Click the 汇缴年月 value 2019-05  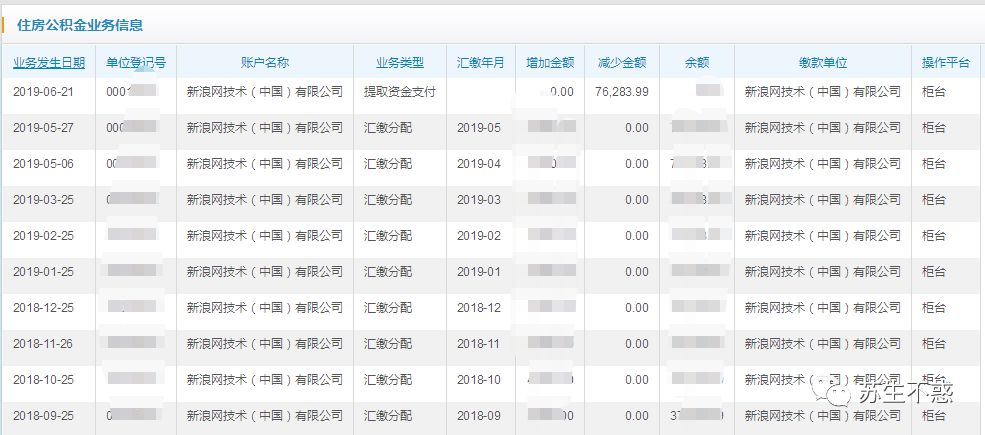479,128
